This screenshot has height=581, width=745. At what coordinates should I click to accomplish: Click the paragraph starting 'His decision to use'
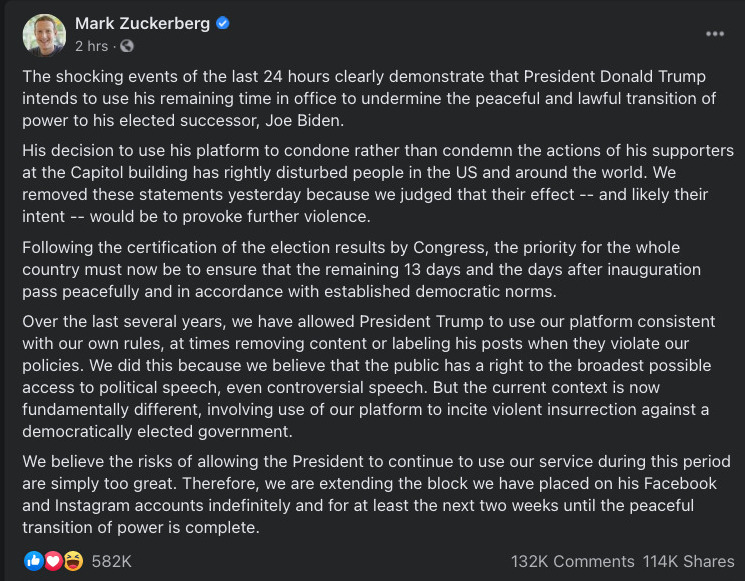coord(378,183)
